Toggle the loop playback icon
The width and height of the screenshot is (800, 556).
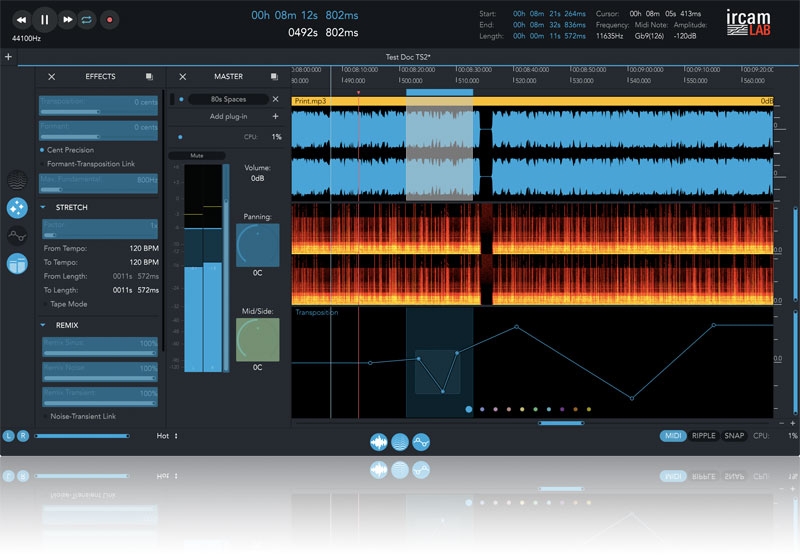coord(88,19)
